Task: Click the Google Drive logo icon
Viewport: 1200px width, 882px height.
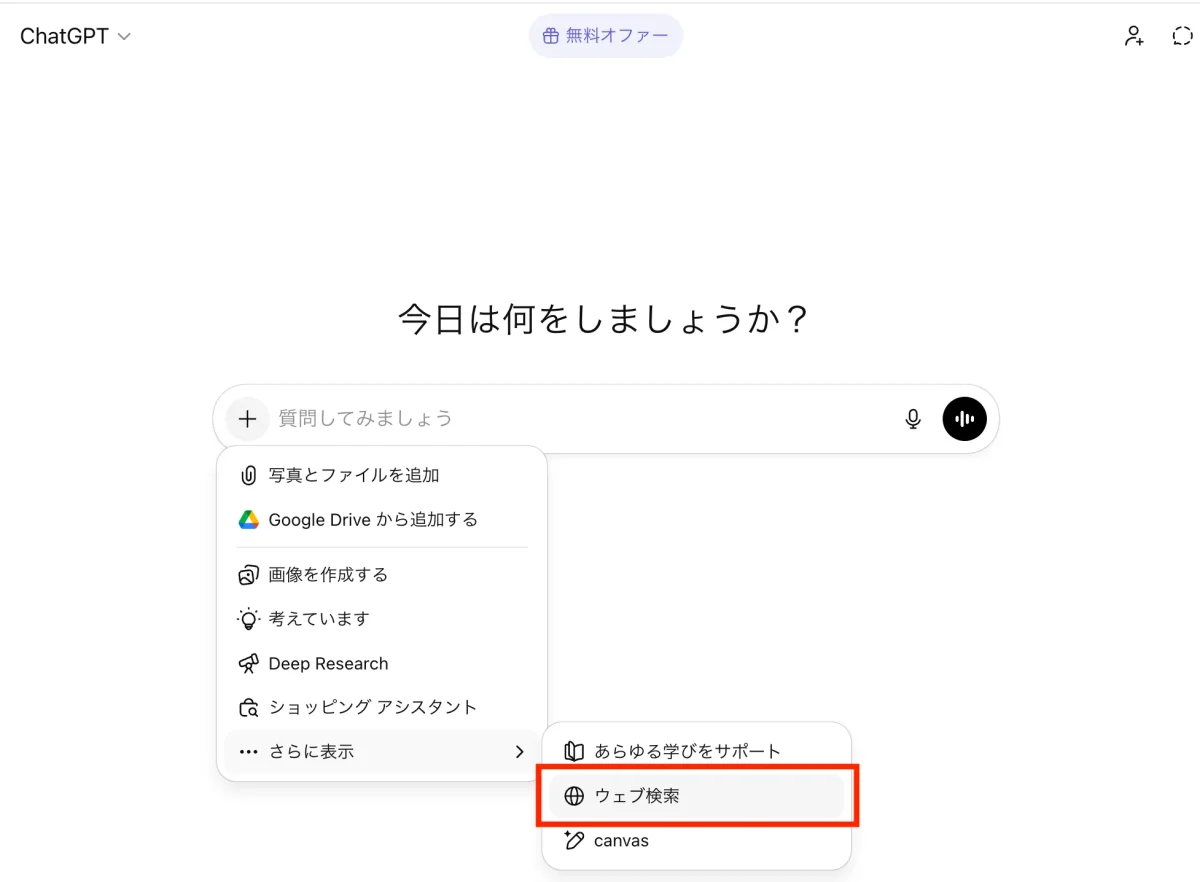Action: [249, 520]
